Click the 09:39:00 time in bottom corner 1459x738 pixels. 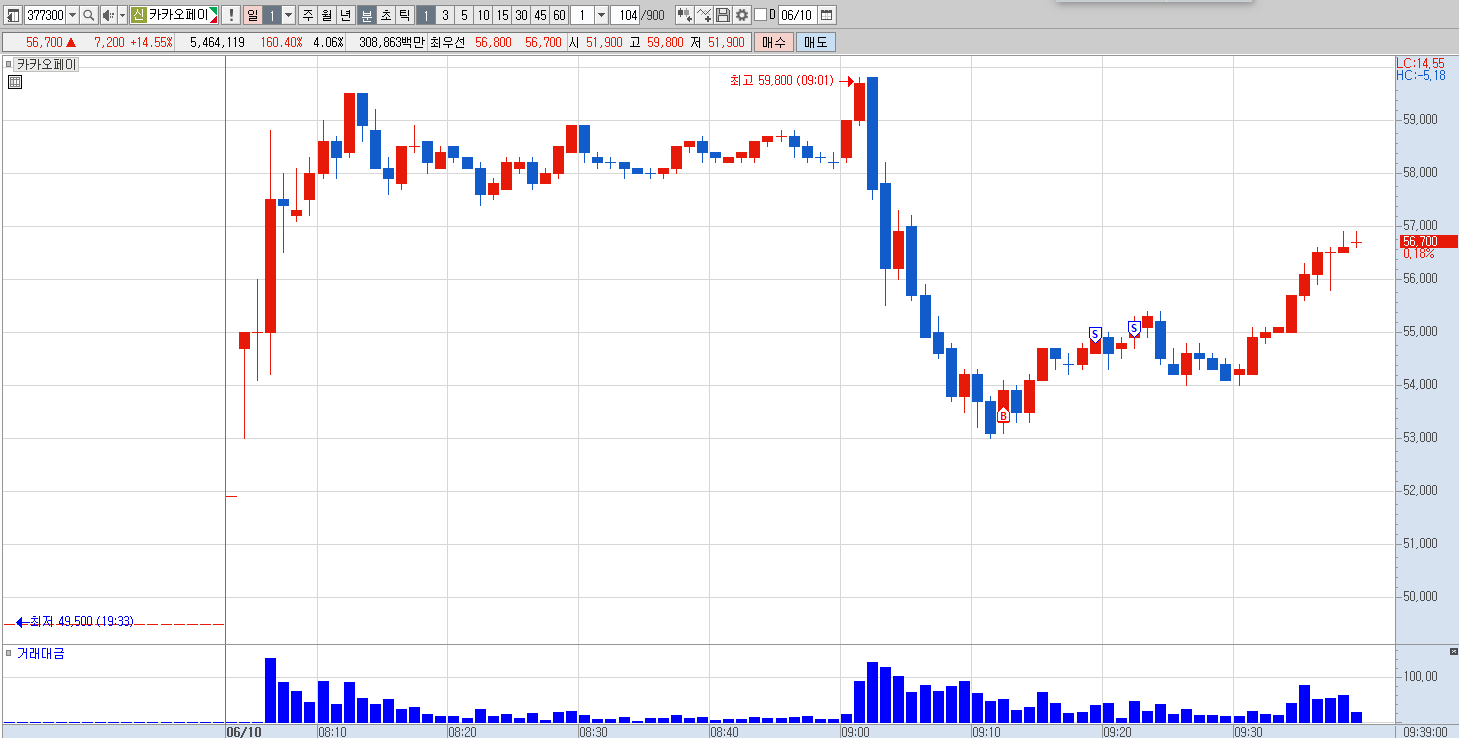click(x=1424, y=731)
